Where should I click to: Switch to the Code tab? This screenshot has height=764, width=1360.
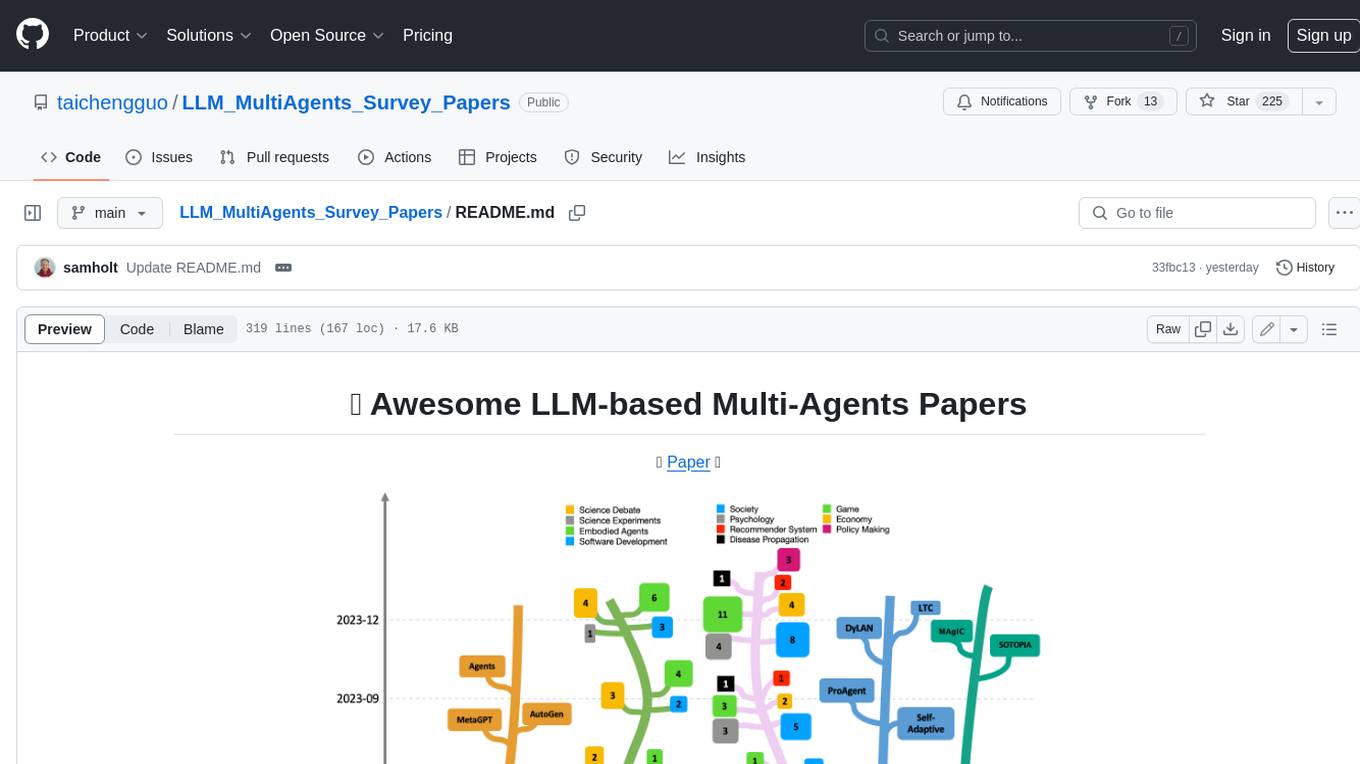(x=70, y=157)
